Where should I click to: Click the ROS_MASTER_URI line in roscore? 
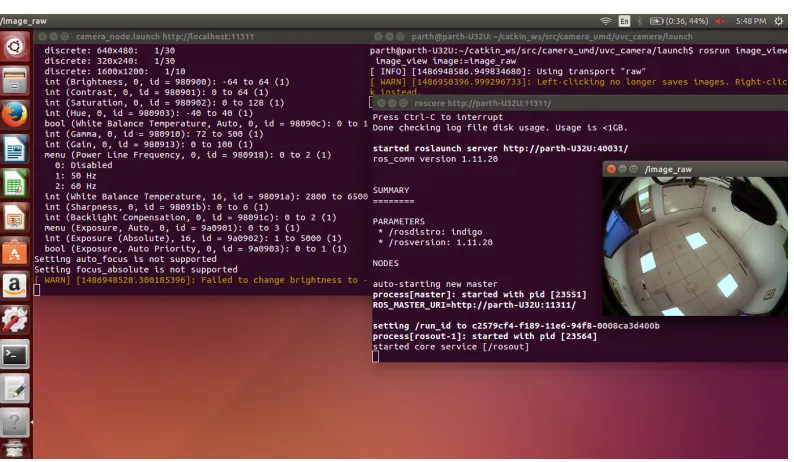pos(474,305)
